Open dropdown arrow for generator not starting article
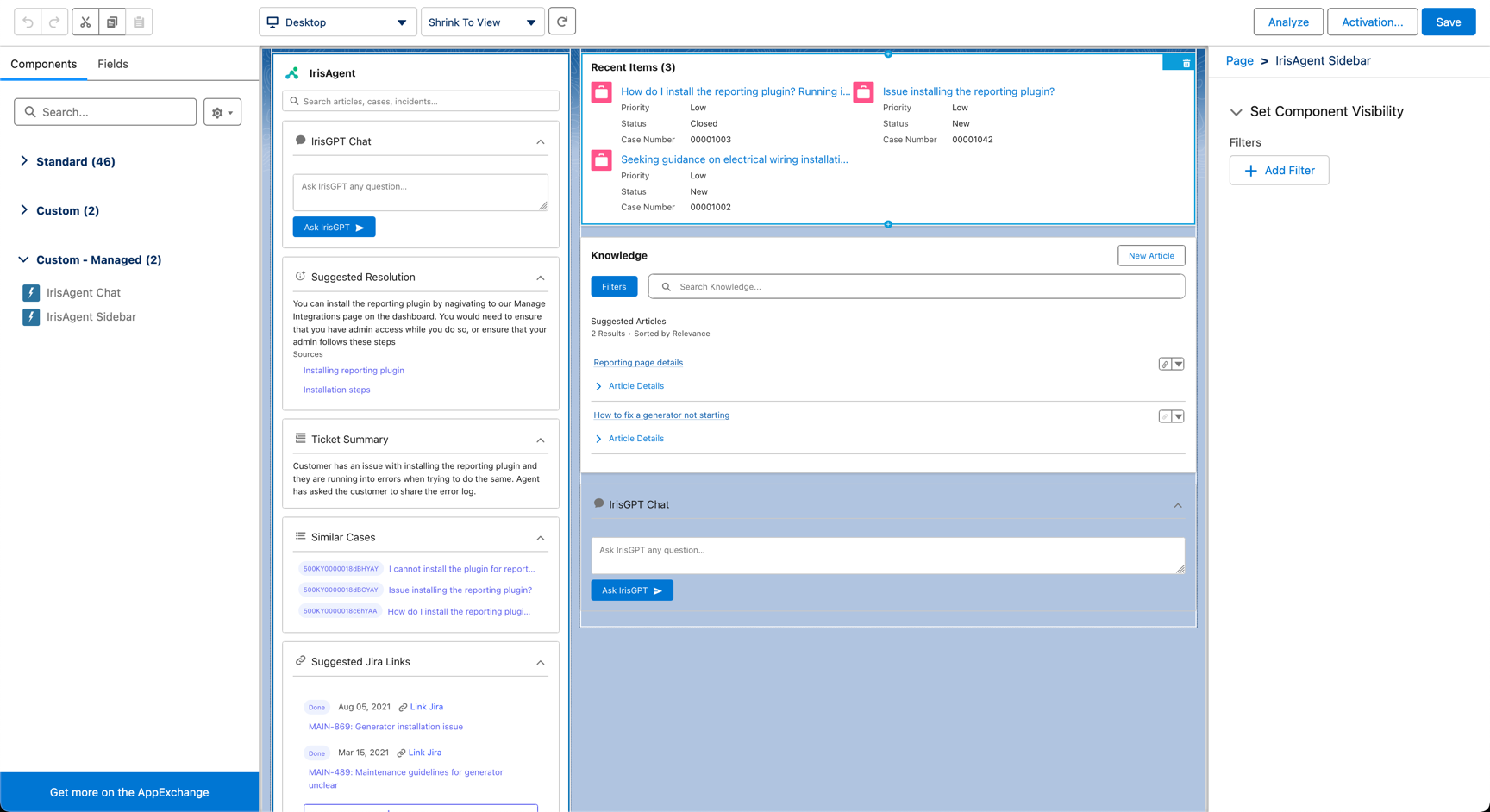Image resolution: width=1490 pixels, height=812 pixels. click(x=1179, y=416)
